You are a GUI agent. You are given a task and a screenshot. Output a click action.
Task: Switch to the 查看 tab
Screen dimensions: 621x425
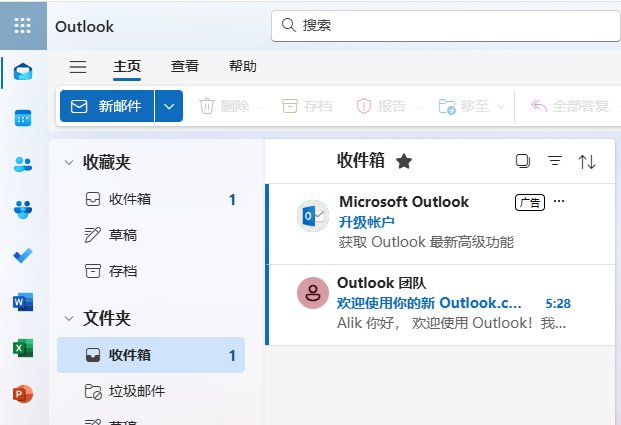[x=185, y=66]
